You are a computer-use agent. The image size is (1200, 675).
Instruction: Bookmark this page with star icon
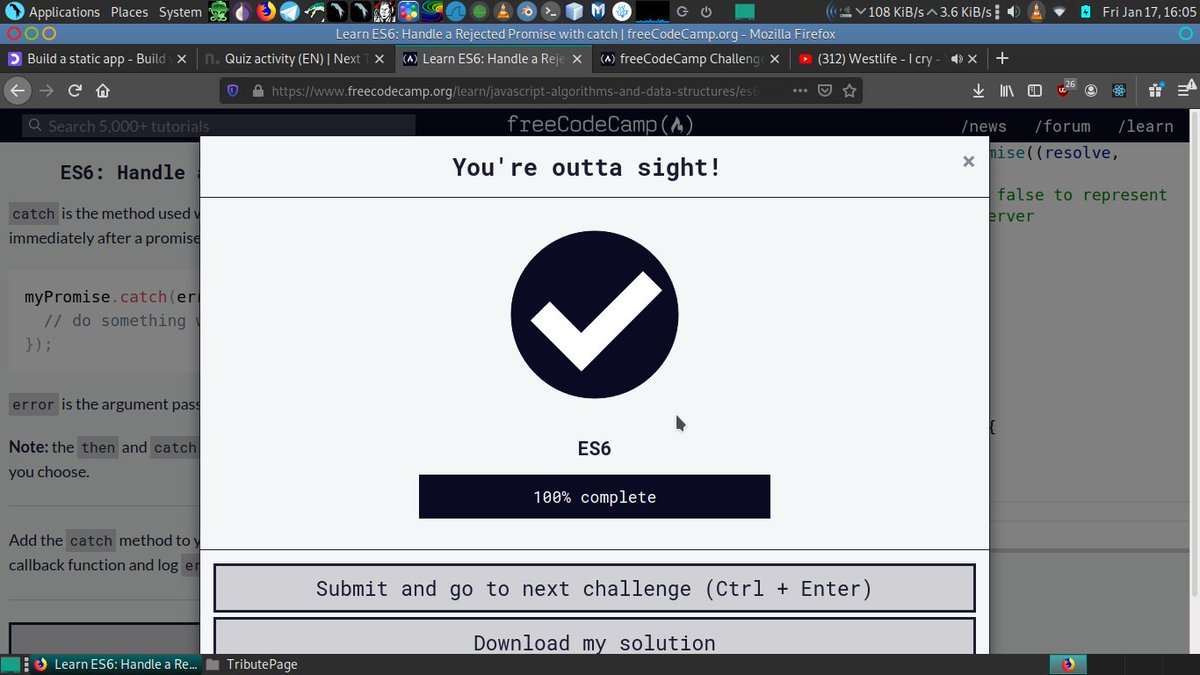coord(849,91)
